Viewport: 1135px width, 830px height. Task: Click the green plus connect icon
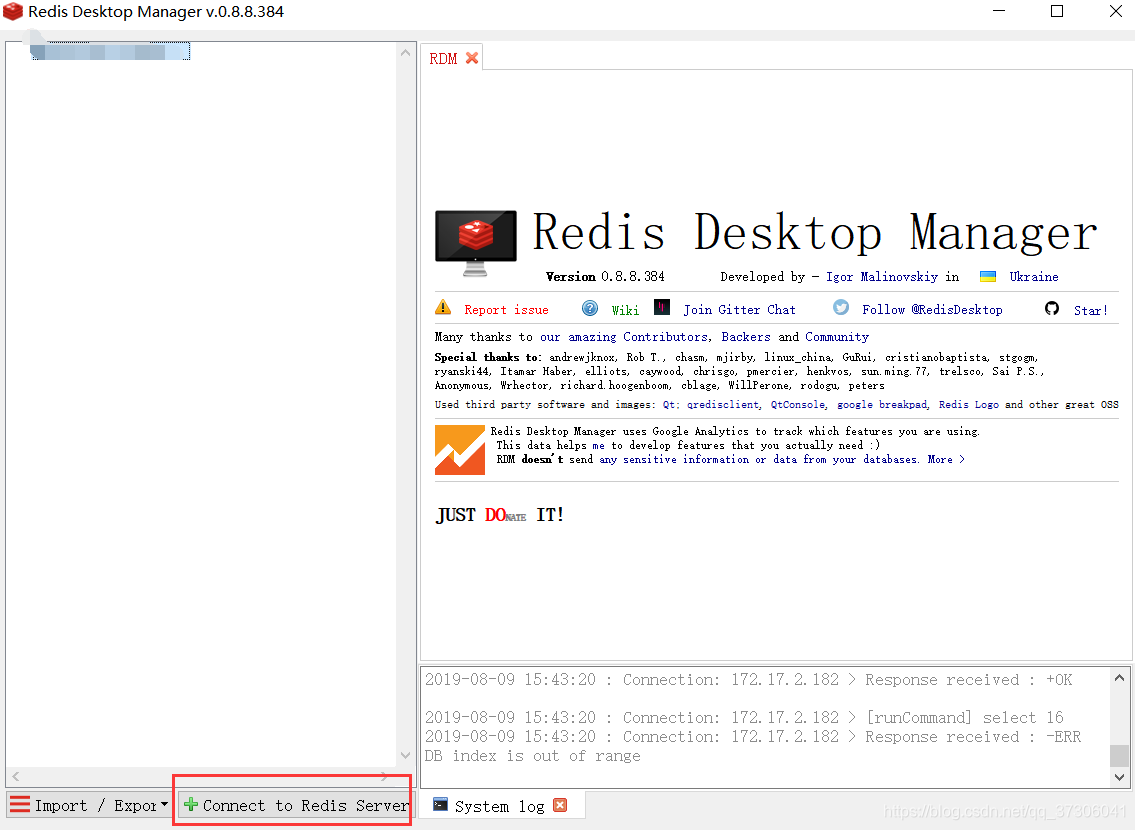190,804
